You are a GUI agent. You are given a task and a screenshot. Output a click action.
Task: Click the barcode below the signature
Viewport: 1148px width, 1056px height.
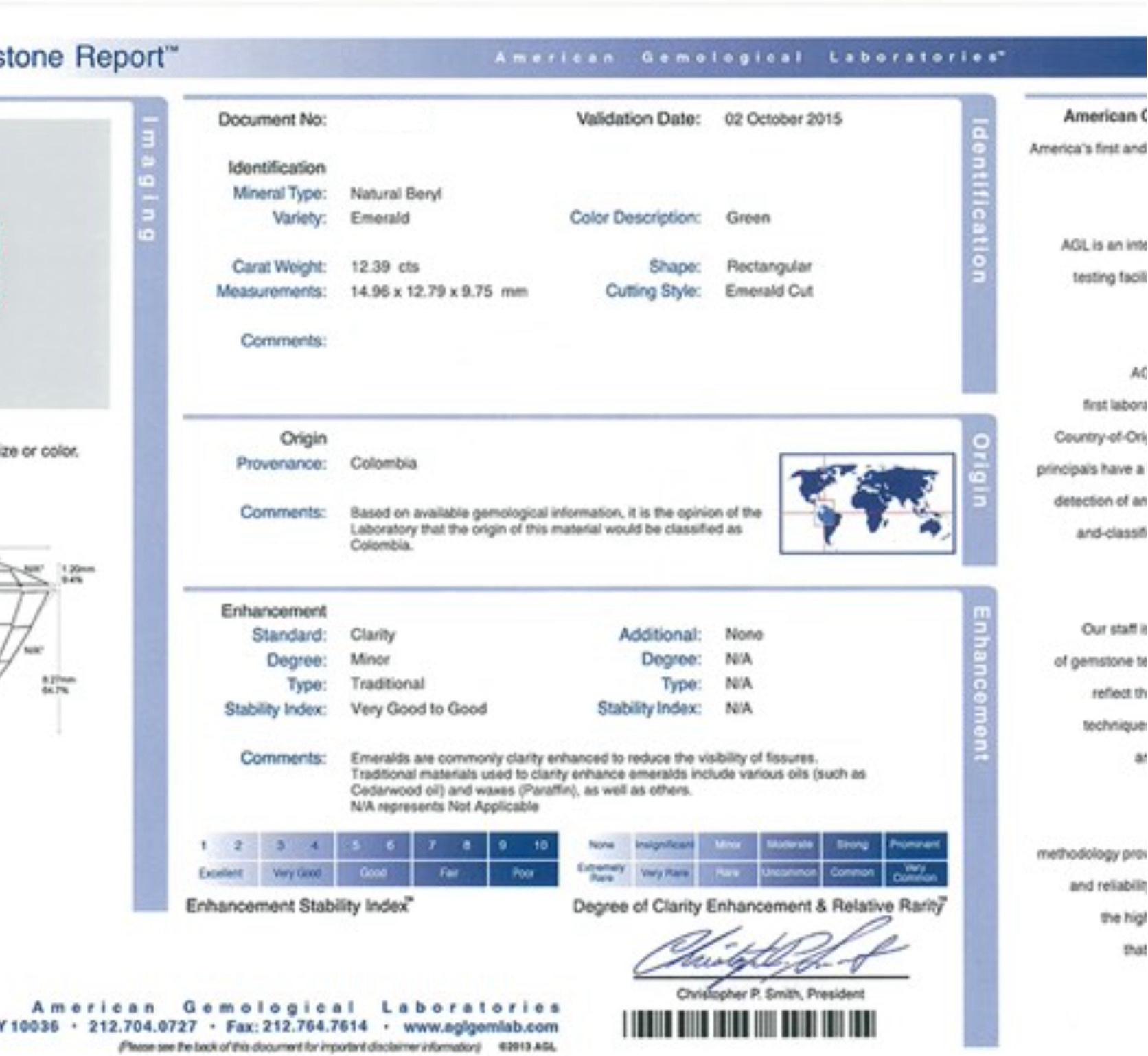(x=750, y=1024)
